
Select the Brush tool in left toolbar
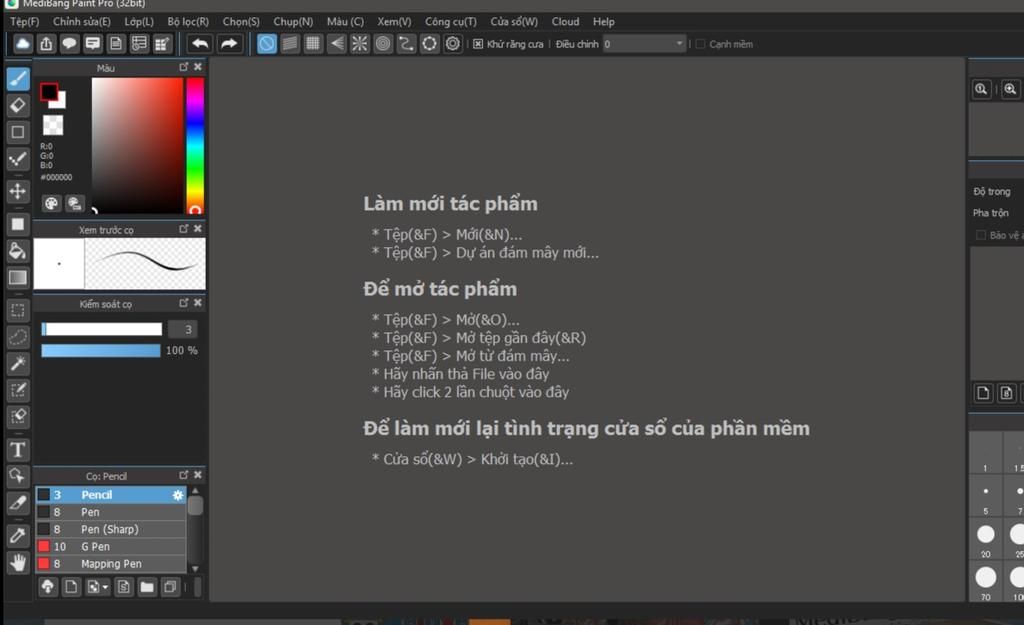18,79
